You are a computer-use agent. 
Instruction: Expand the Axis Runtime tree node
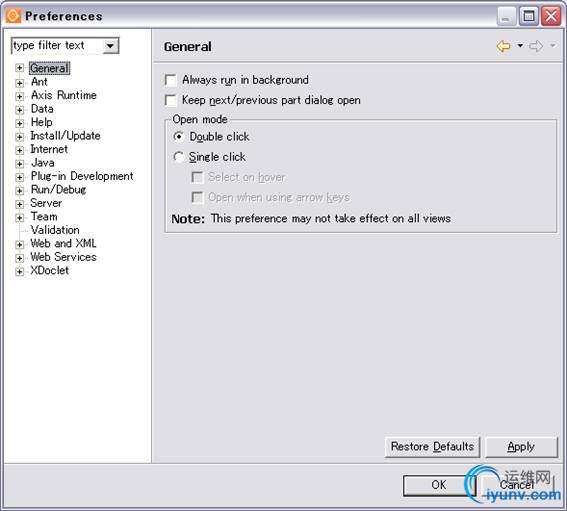pyautogui.click(x=20, y=96)
